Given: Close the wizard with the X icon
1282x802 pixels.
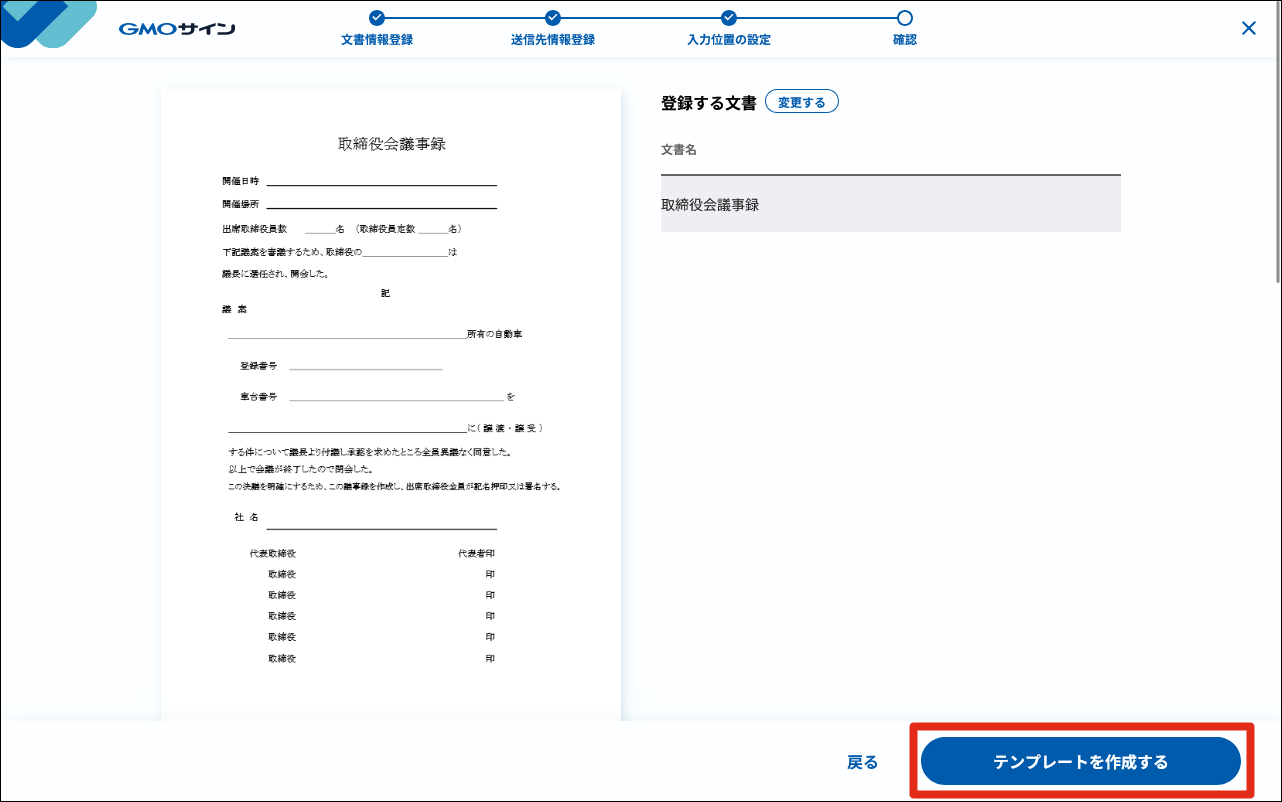Looking at the screenshot, I should point(1248,28).
